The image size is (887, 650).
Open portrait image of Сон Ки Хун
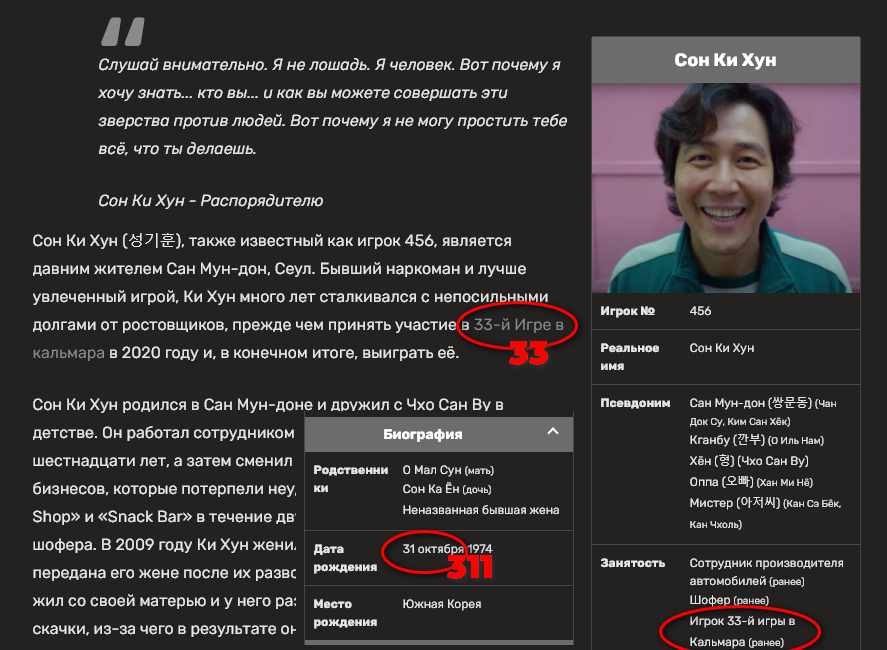[x=726, y=188]
